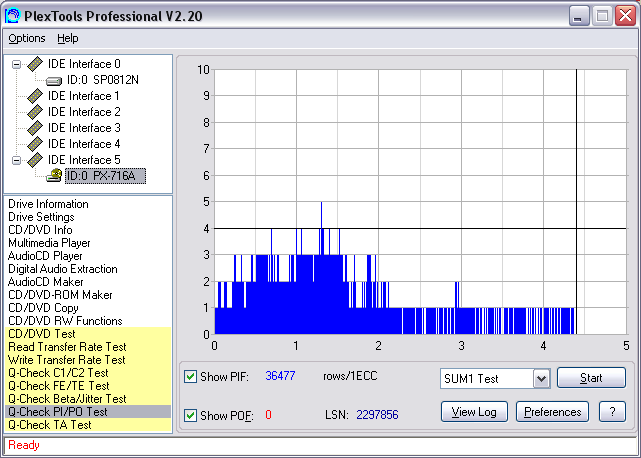This screenshot has height=458, width=641.
Task: Click the peak bar at level 5
Action: click(321, 215)
